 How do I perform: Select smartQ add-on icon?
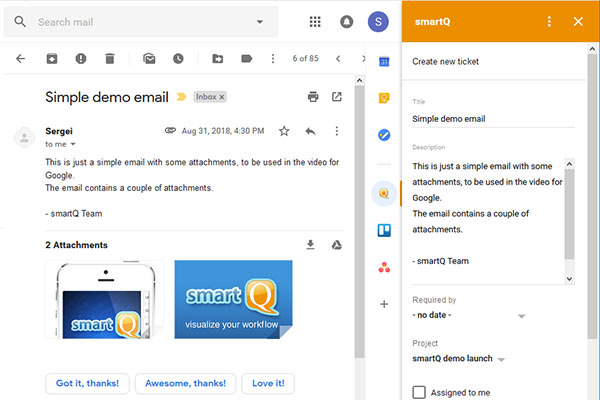[x=384, y=194]
